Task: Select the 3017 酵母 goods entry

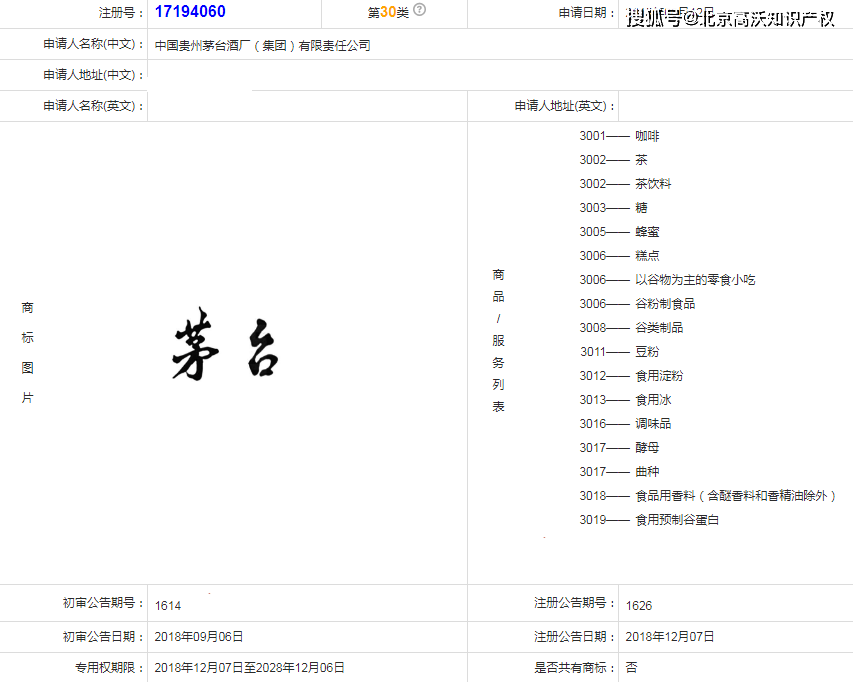Action: pos(619,448)
